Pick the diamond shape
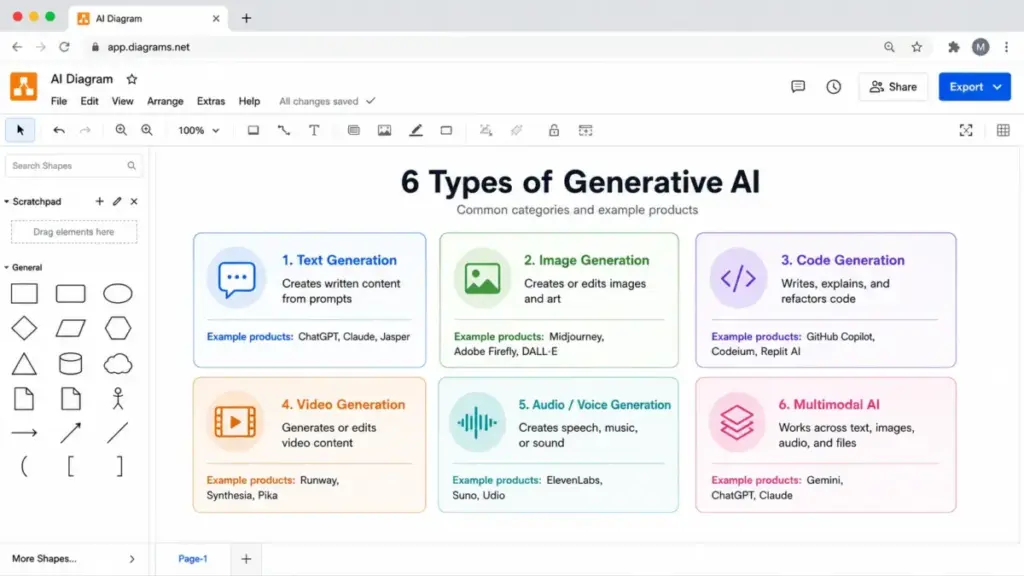This screenshot has width=1024, height=576. coord(24,328)
